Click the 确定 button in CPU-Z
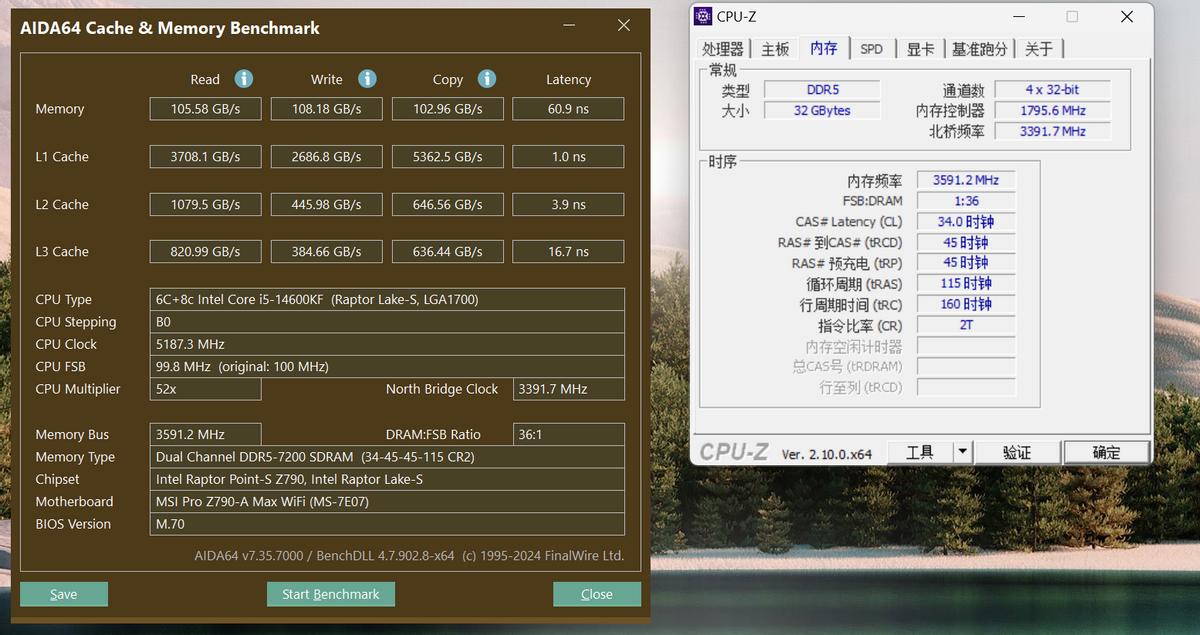This screenshot has height=635, width=1200. tap(1107, 452)
